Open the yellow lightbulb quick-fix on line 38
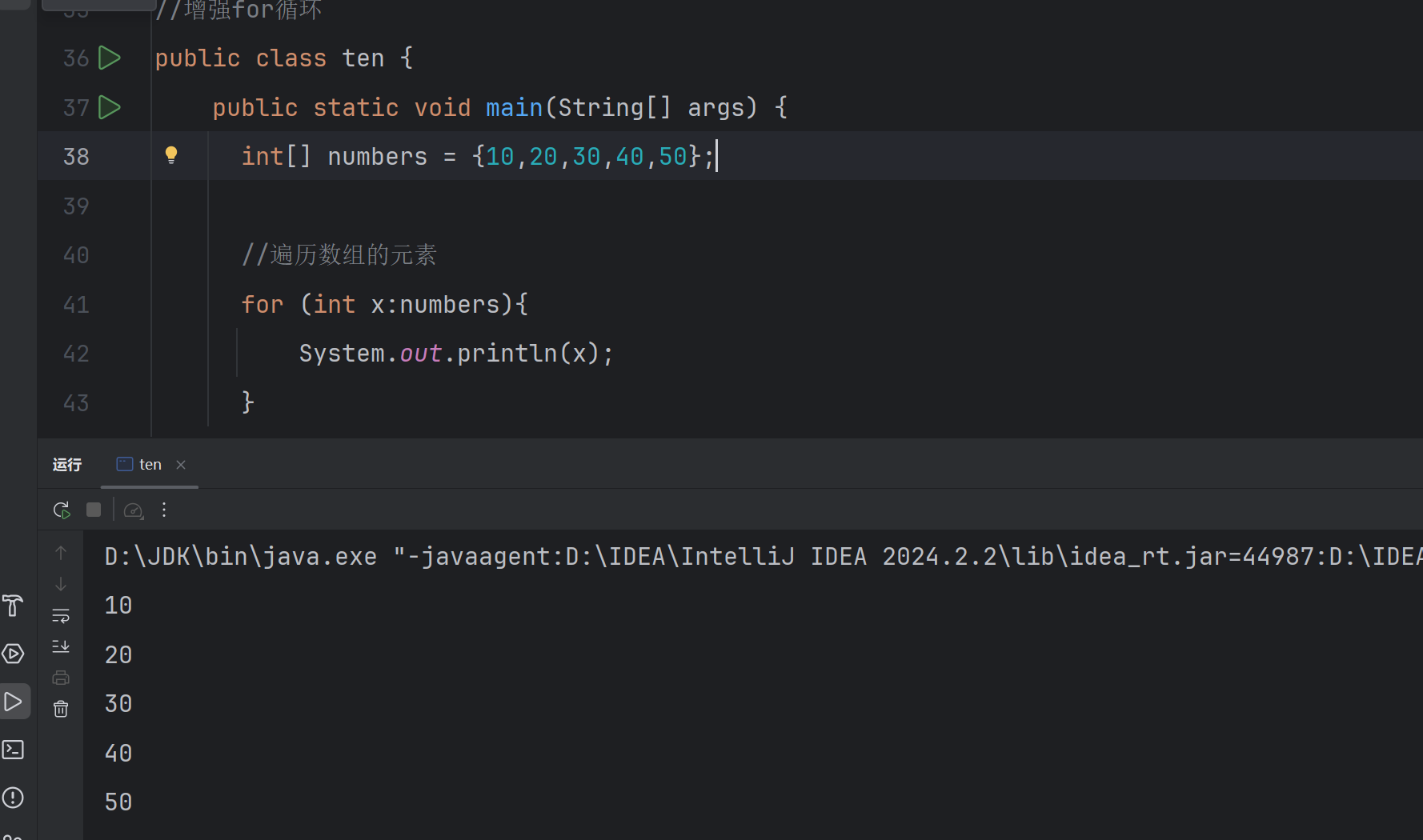This screenshot has width=1423, height=840. (171, 155)
